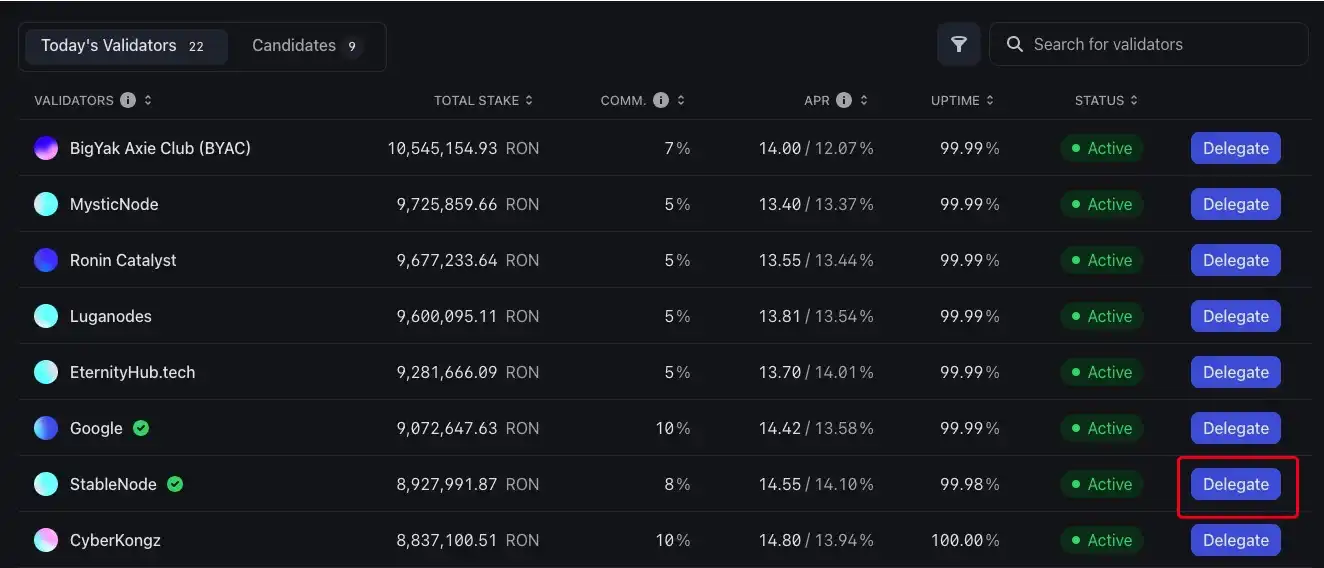Viewport: 1324px width, 568px height.
Task: Click the CyberKongz avatar icon
Action: [46, 540]
